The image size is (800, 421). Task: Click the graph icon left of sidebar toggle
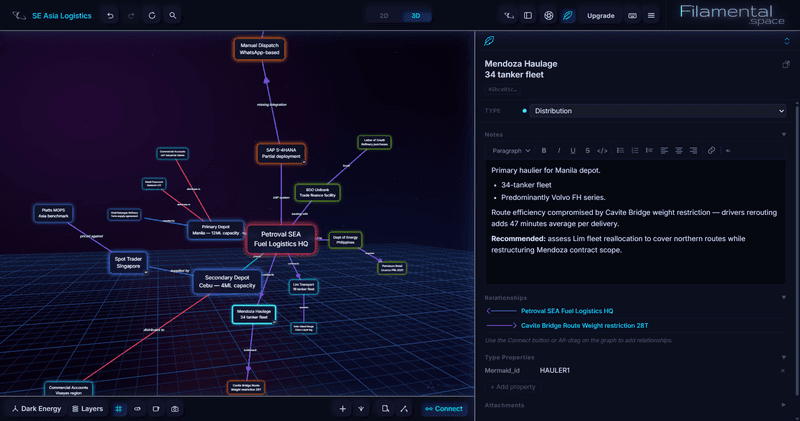[509, 16]
